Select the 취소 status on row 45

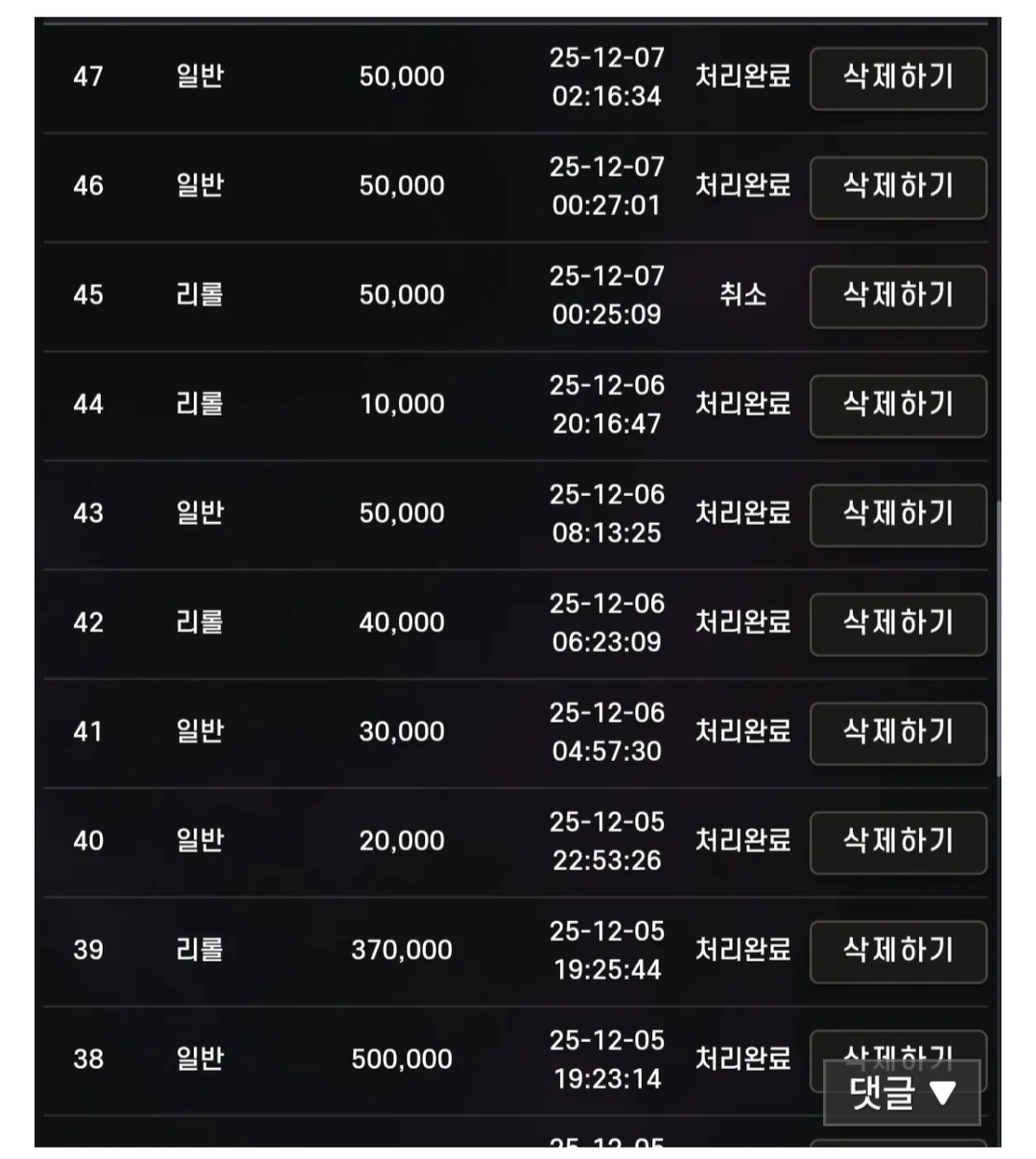click(742, 295)
